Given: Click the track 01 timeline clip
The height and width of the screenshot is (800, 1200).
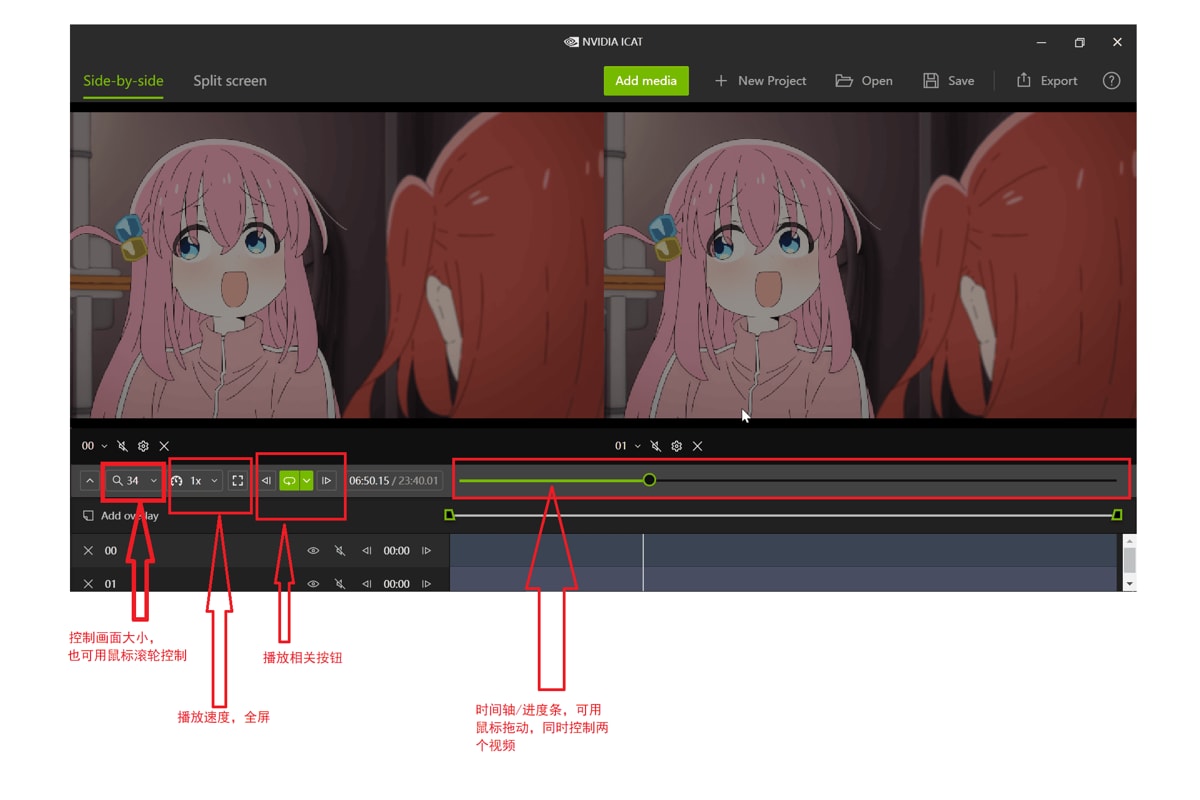Looking at the screenshot, I should coord(783,580).
